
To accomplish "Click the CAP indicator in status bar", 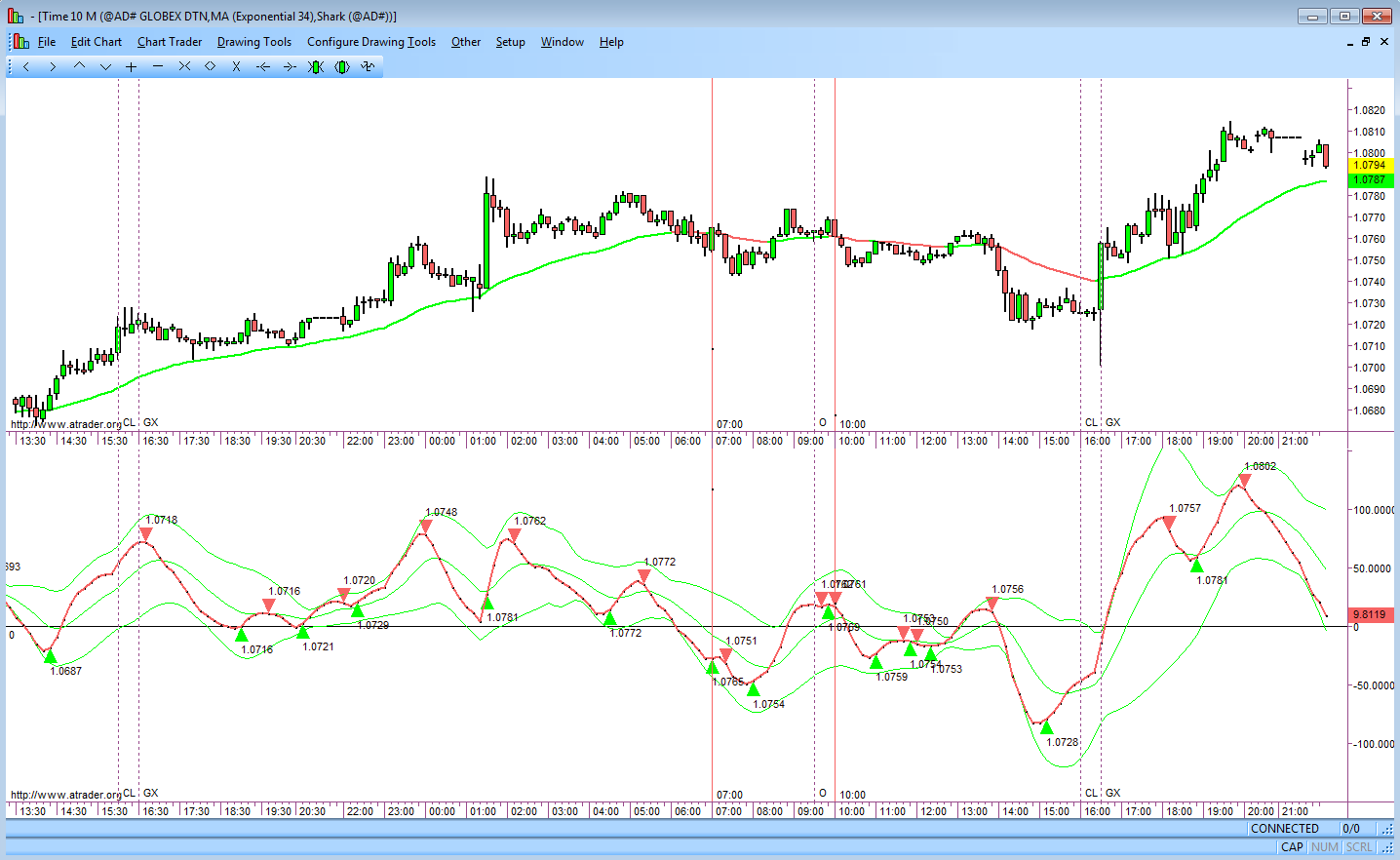I will [1292, 847].
